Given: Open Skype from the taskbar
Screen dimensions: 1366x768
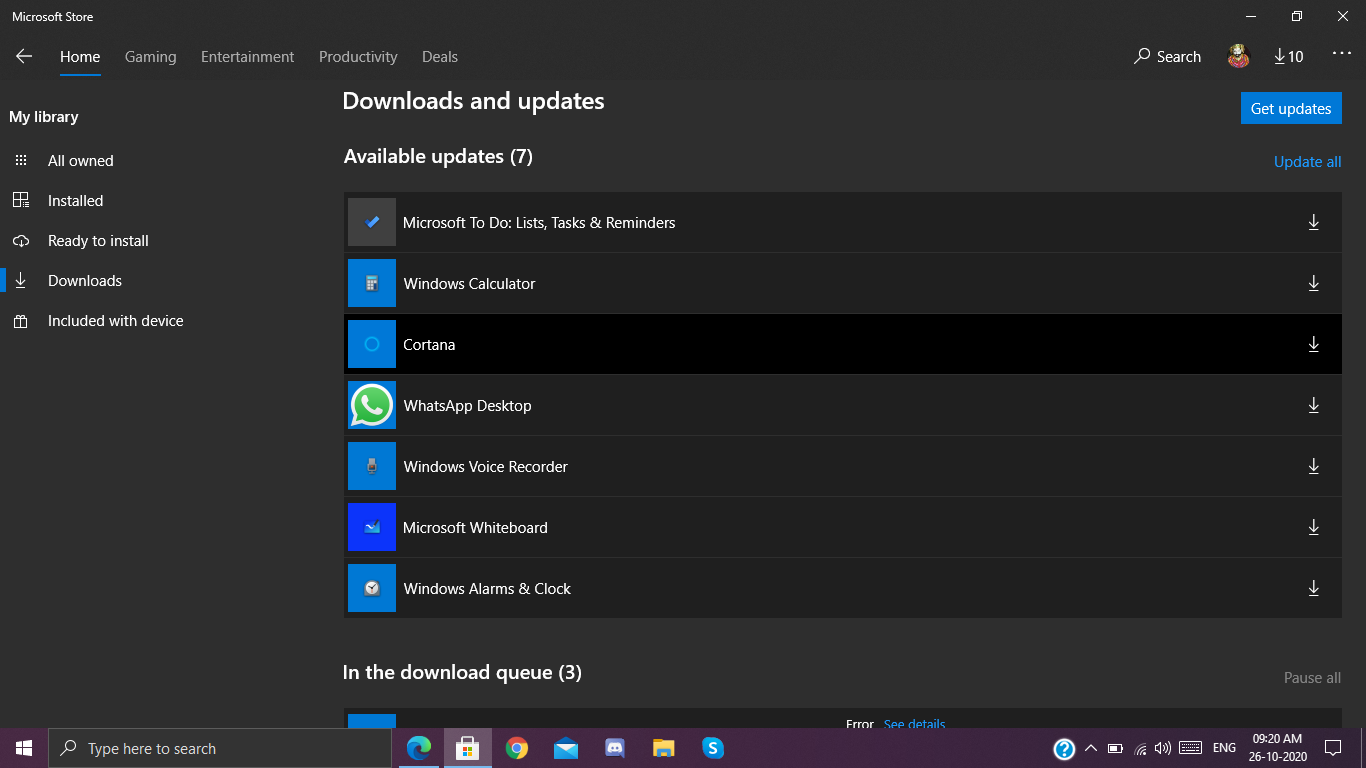Looking at the screenshot, I should [713, 748].
